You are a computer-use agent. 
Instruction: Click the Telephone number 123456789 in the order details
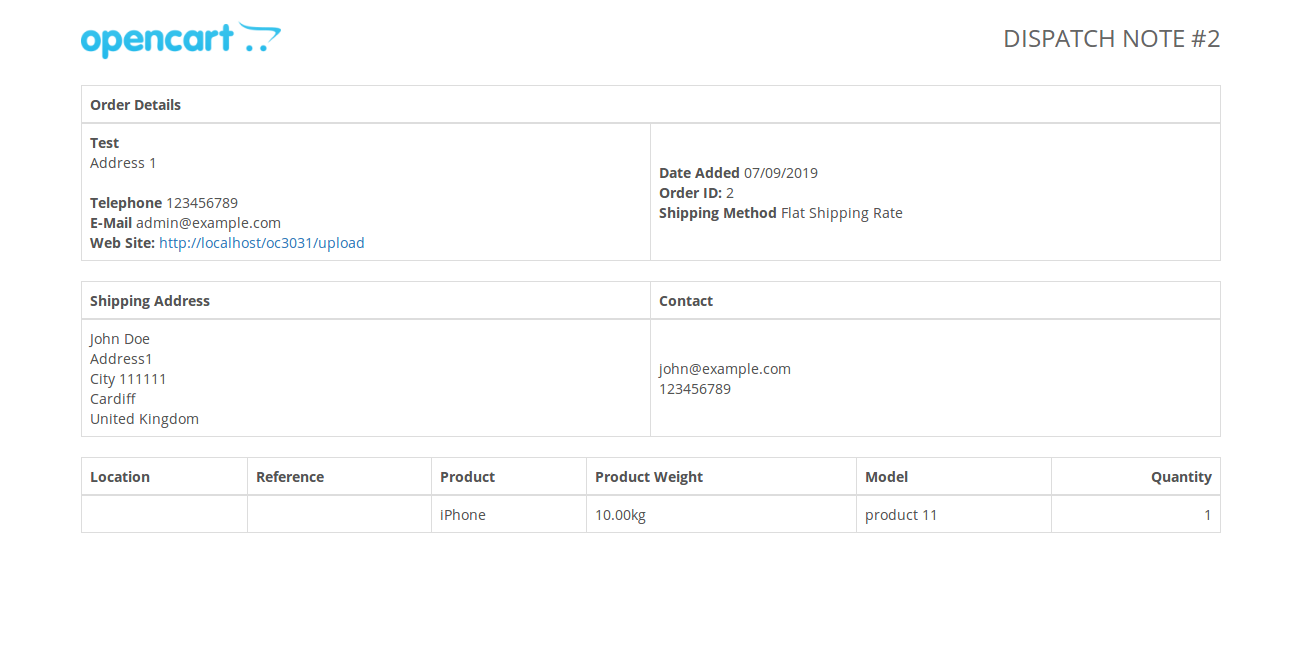click(202, 203)
